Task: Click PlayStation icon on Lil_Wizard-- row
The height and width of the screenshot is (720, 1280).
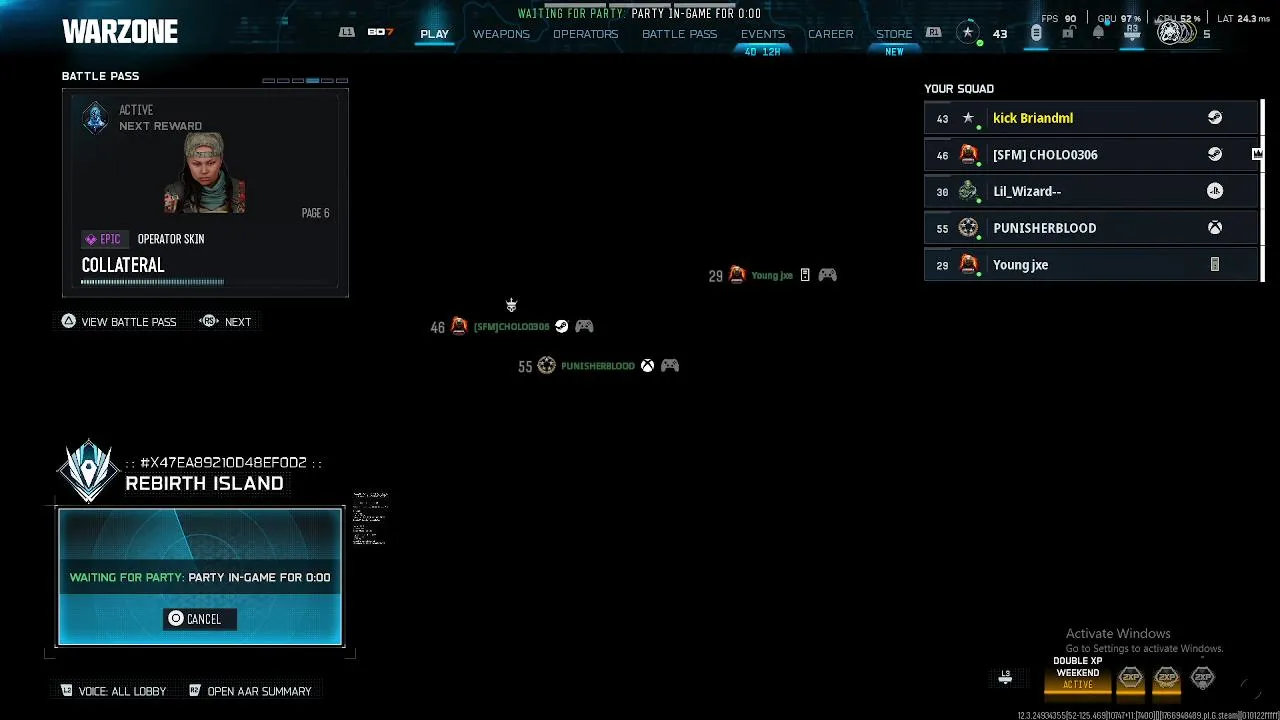Action: pos(1215,191)
